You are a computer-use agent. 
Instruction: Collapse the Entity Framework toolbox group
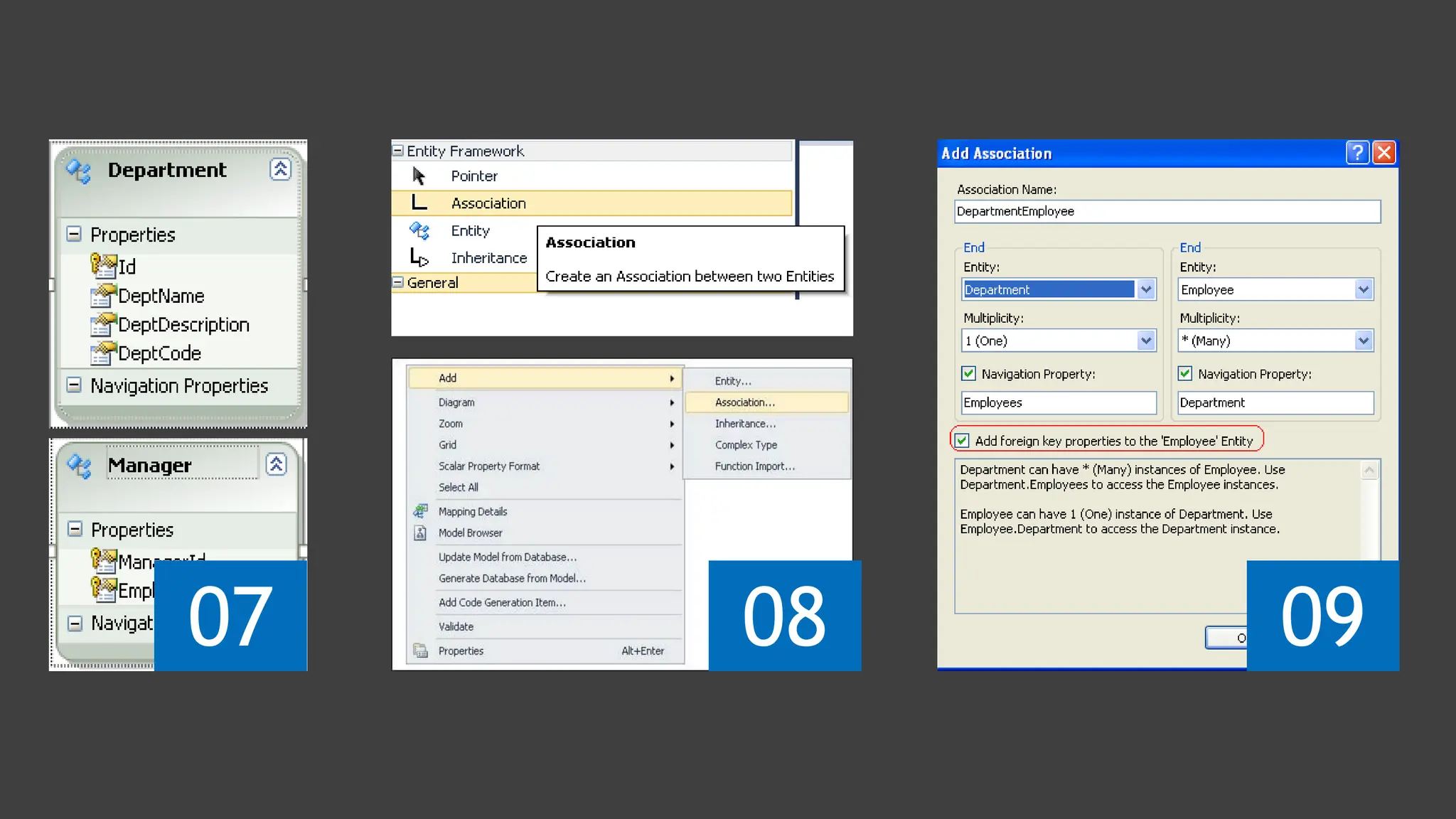(x=398, y=151)
